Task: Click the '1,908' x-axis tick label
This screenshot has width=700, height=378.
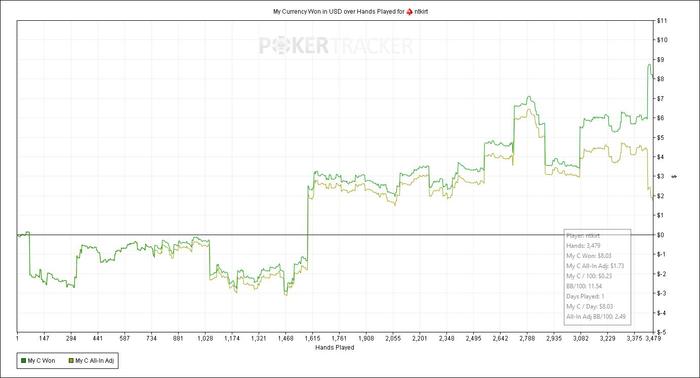Action: pos(366,339)
